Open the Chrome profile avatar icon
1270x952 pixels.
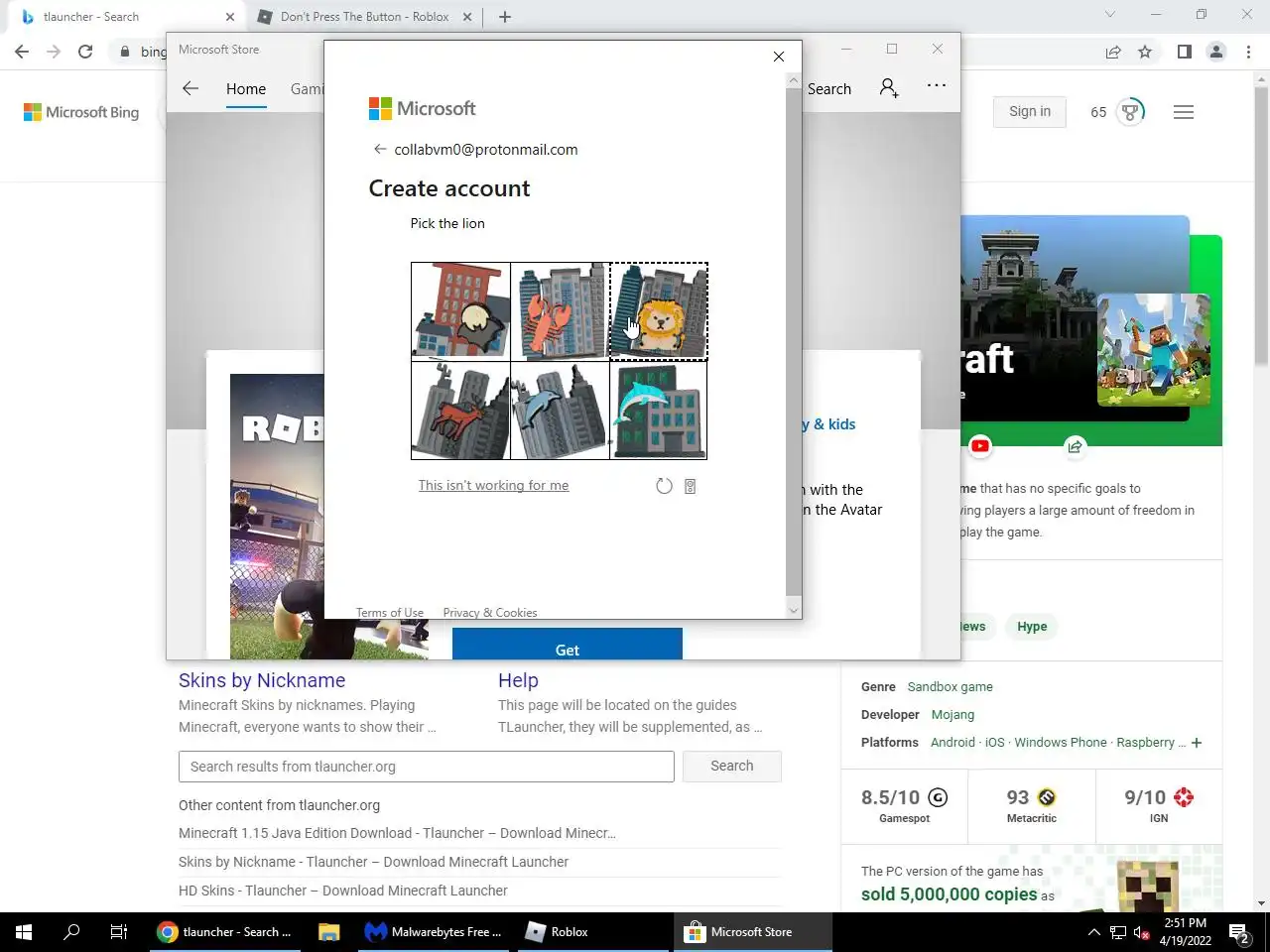tap(1216, 52)
